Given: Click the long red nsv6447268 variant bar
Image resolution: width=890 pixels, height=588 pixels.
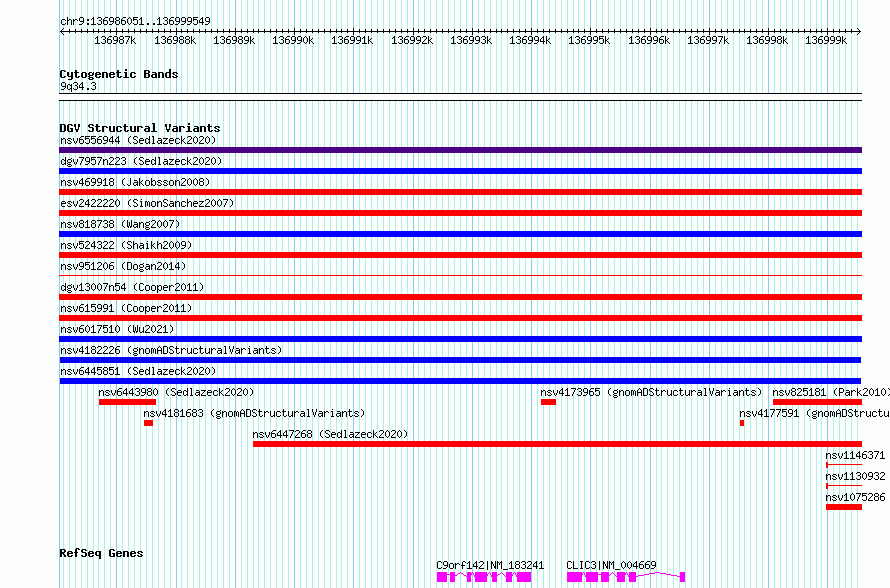Looking at the screenshot, I should tap(557, 444).
